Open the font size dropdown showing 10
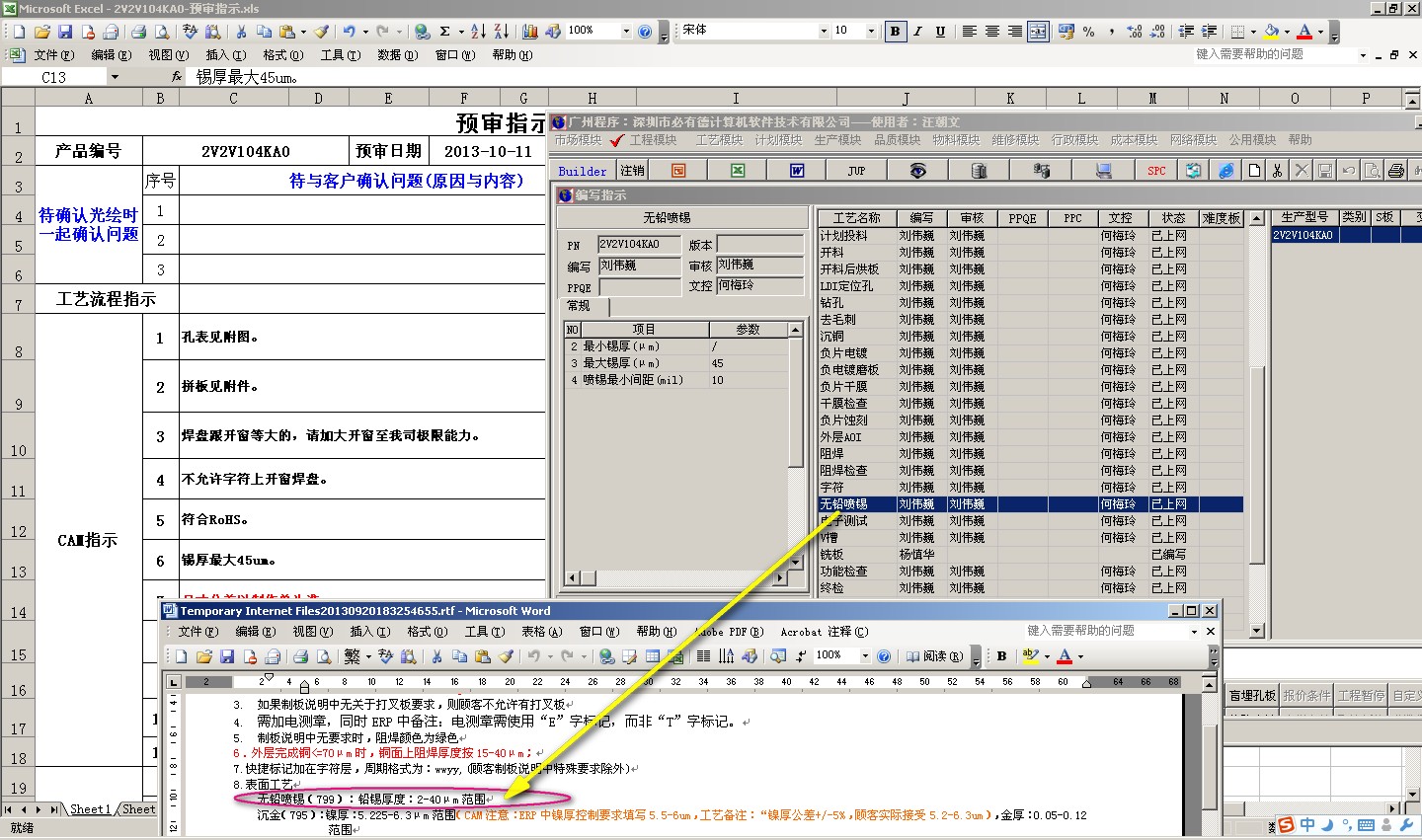This screenshot has width=1422, height=840. pyautogui.click(x=871, y=32)
